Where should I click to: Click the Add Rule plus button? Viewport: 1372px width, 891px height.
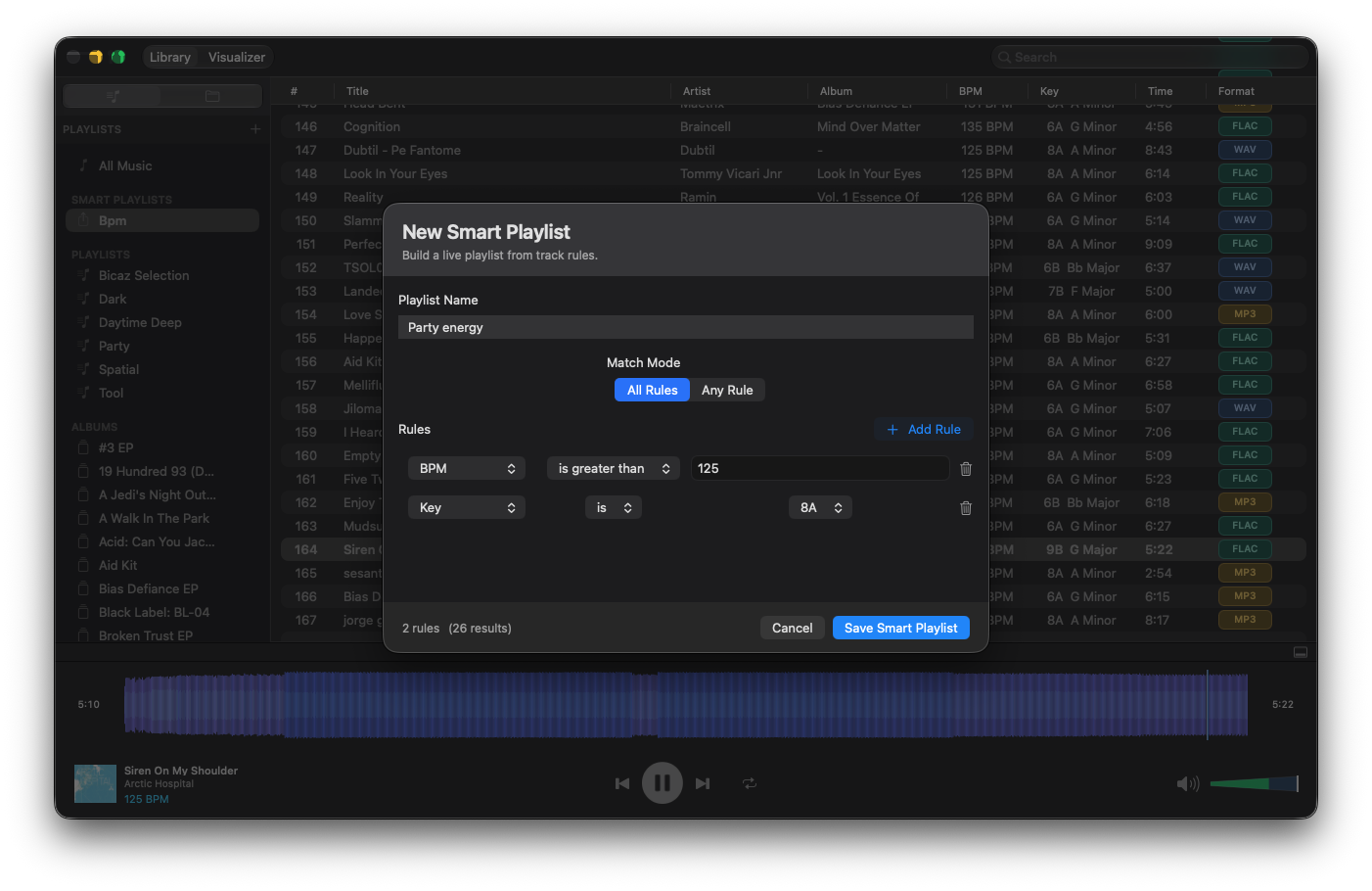pos(924,430)
